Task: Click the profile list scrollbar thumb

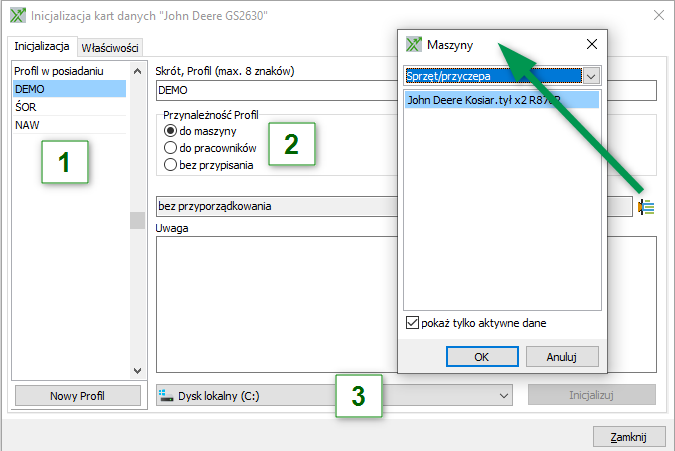Action: tap(137, 220)
